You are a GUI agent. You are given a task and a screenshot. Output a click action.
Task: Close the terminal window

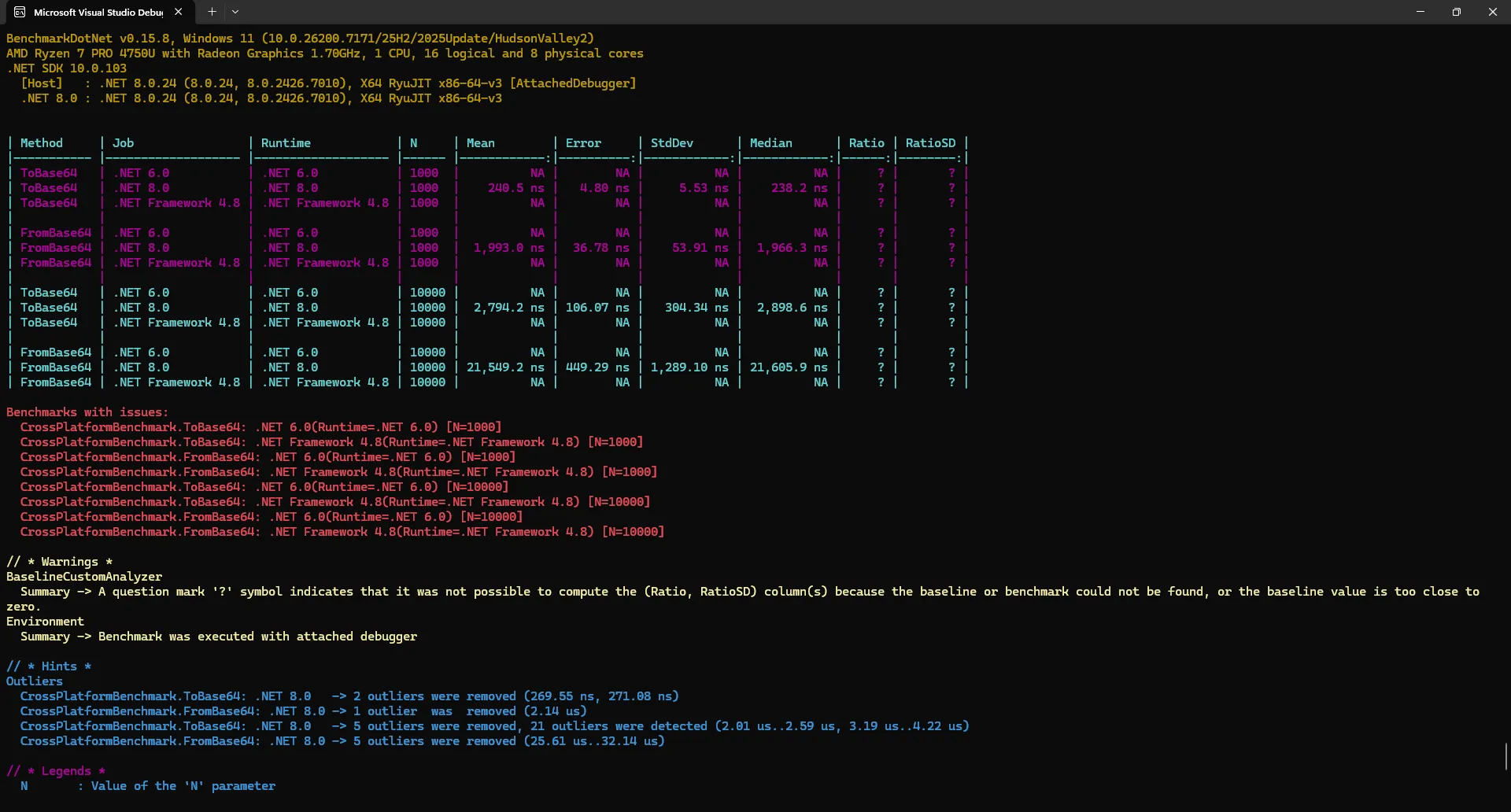coord(1492,12)
